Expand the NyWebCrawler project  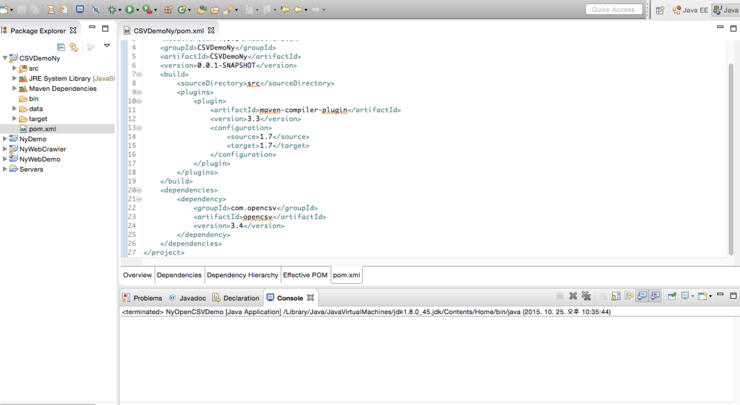point(5,149)
